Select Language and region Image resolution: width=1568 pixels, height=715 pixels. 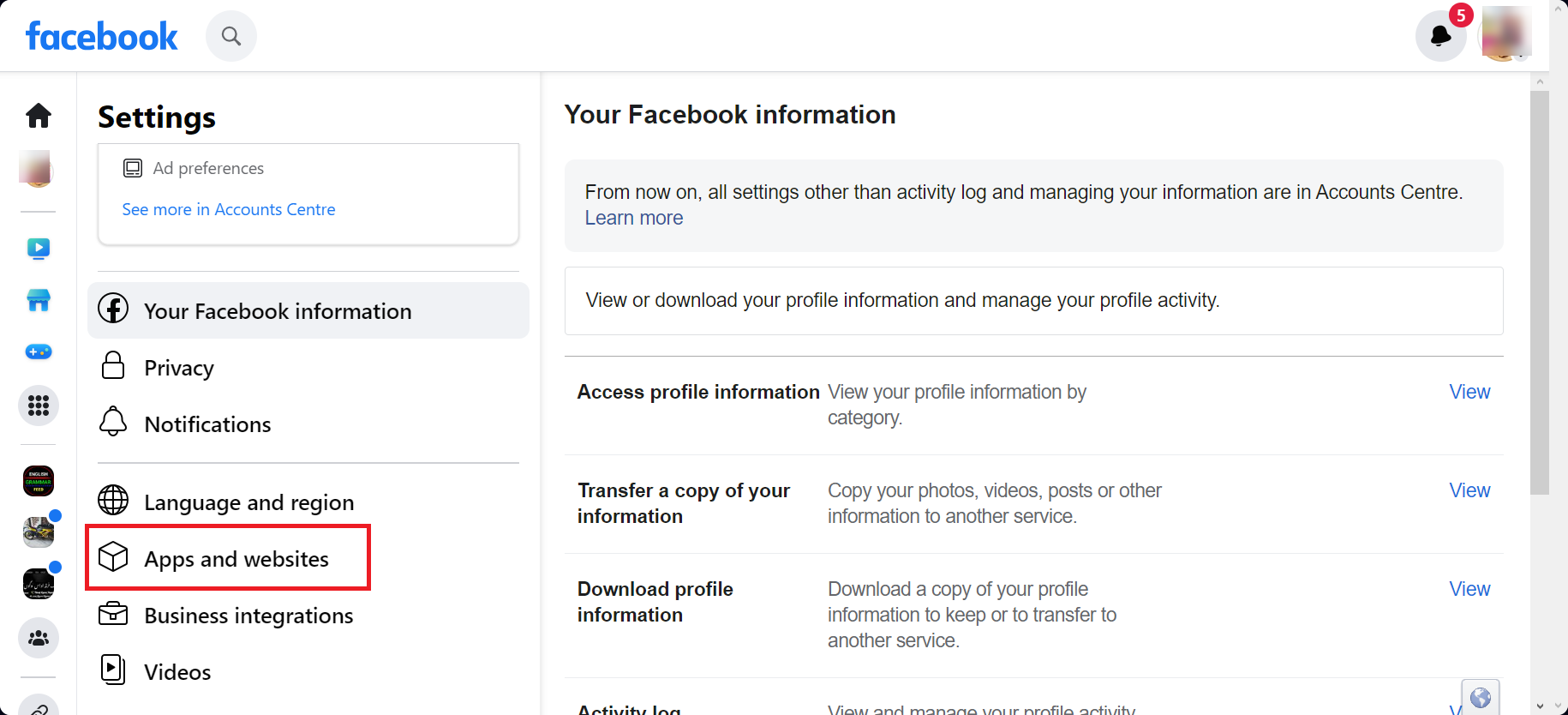248,502
